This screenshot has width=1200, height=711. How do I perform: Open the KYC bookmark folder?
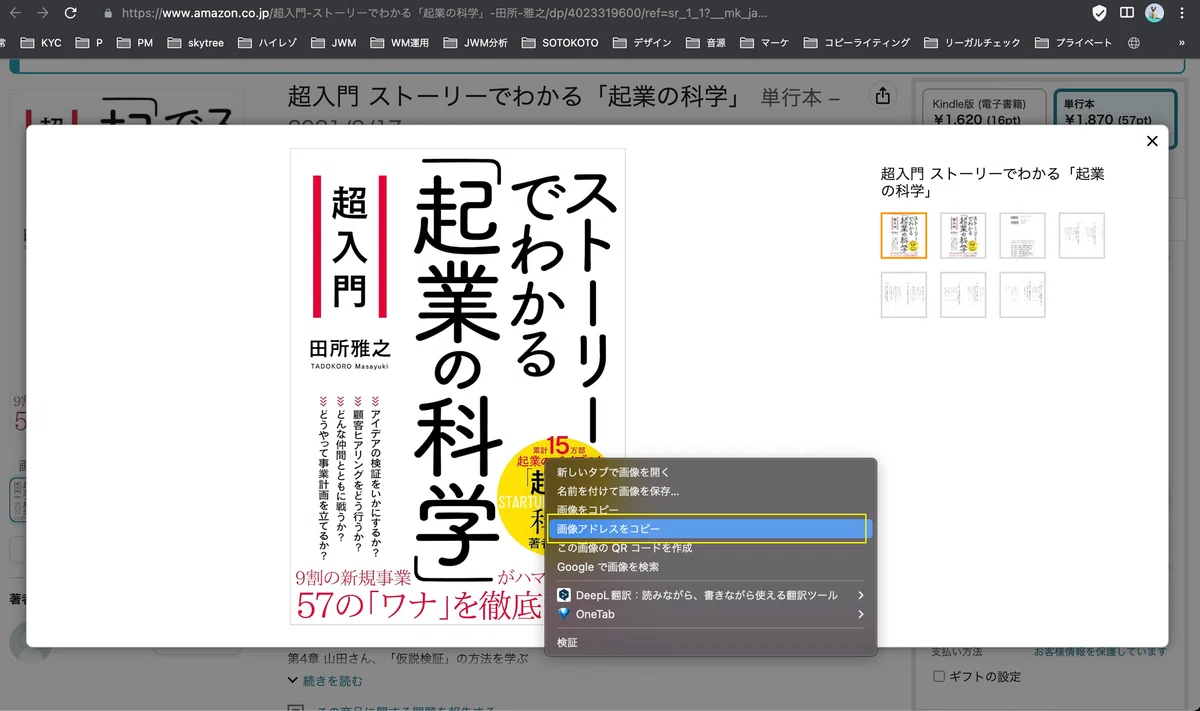[41, 43]
